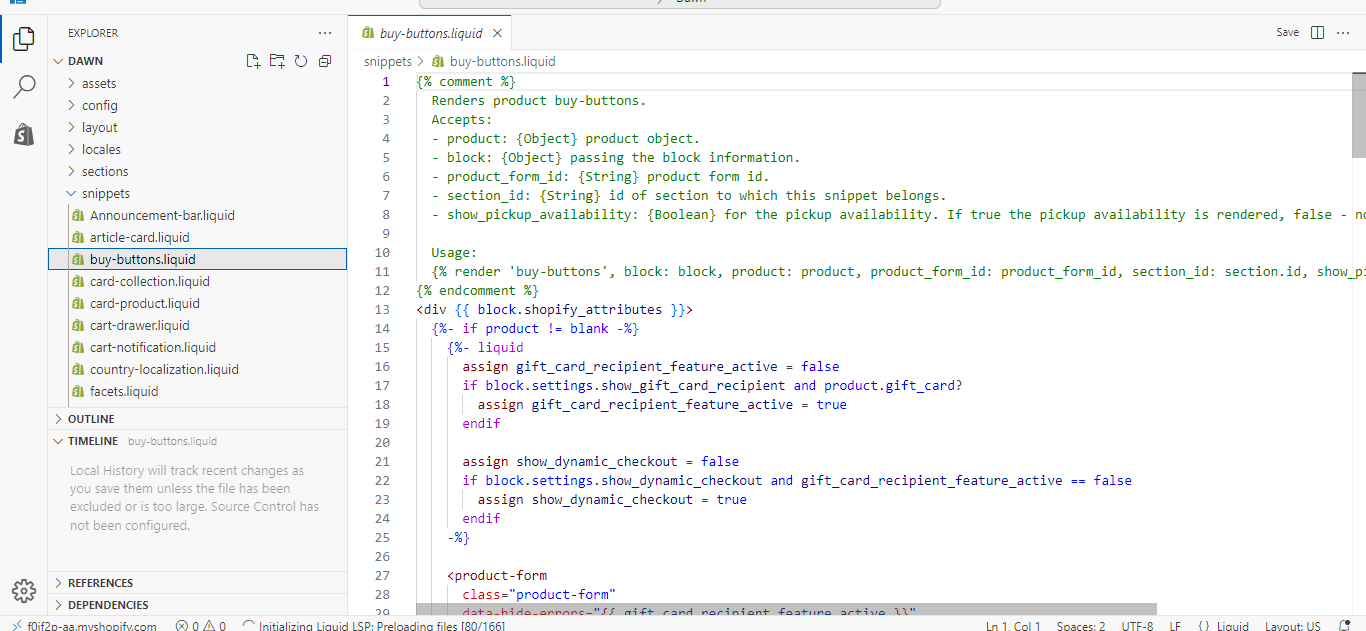This screenshot has height=631, width=1366.
Task: Open the Shopify panel in activity bar
Action: pos(24,135)
